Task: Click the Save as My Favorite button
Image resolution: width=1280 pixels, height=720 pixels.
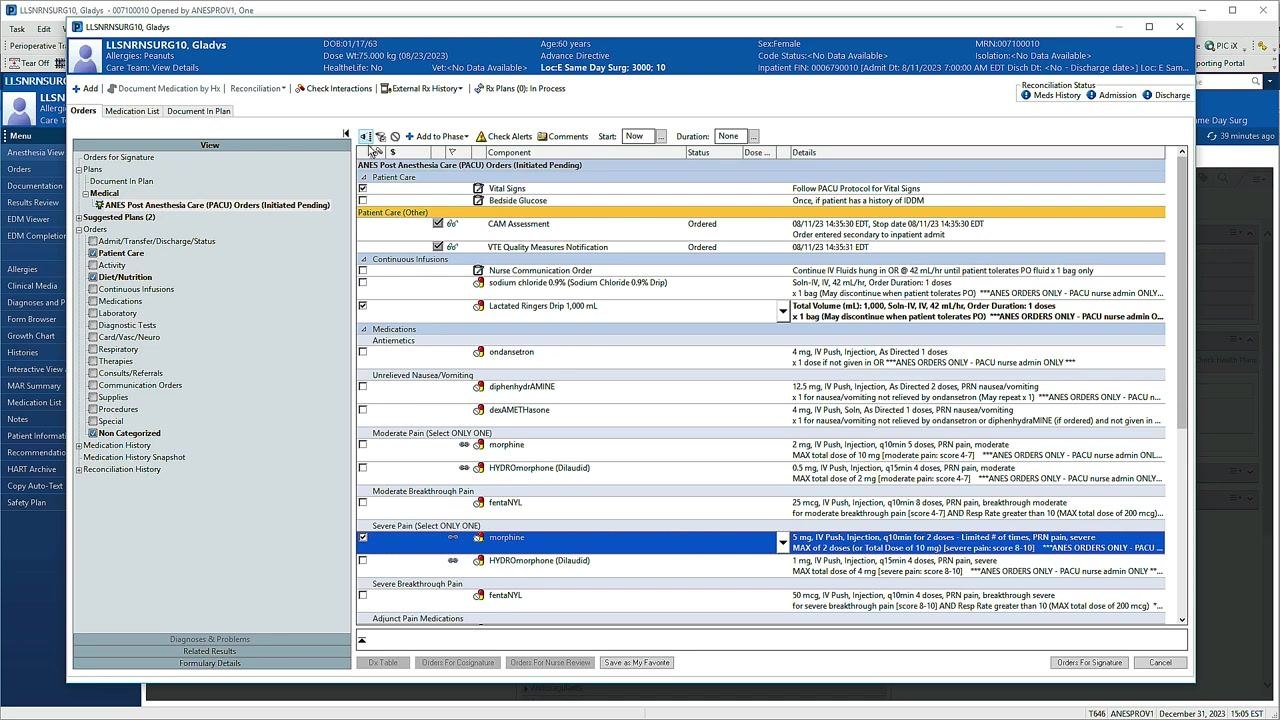Action: [637, 663]
